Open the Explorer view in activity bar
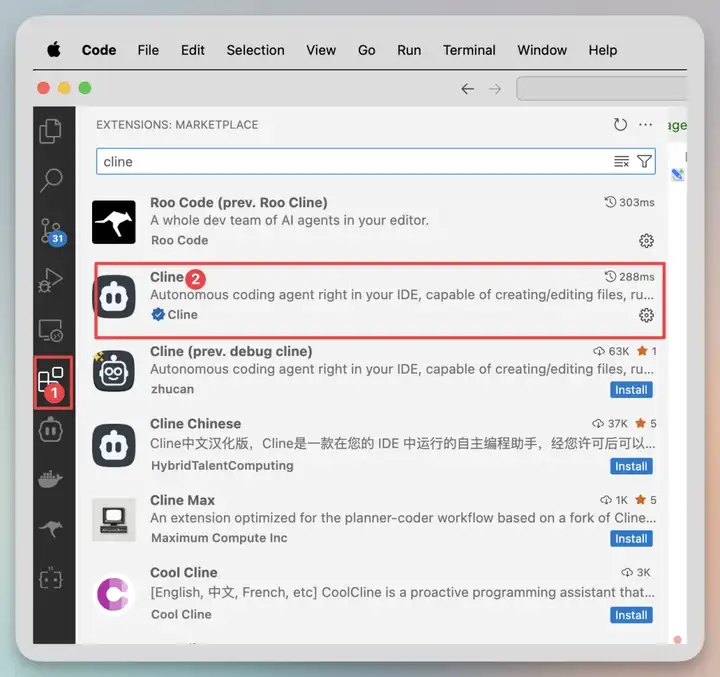Screen dimensions: 720x677 coord(51,131)
